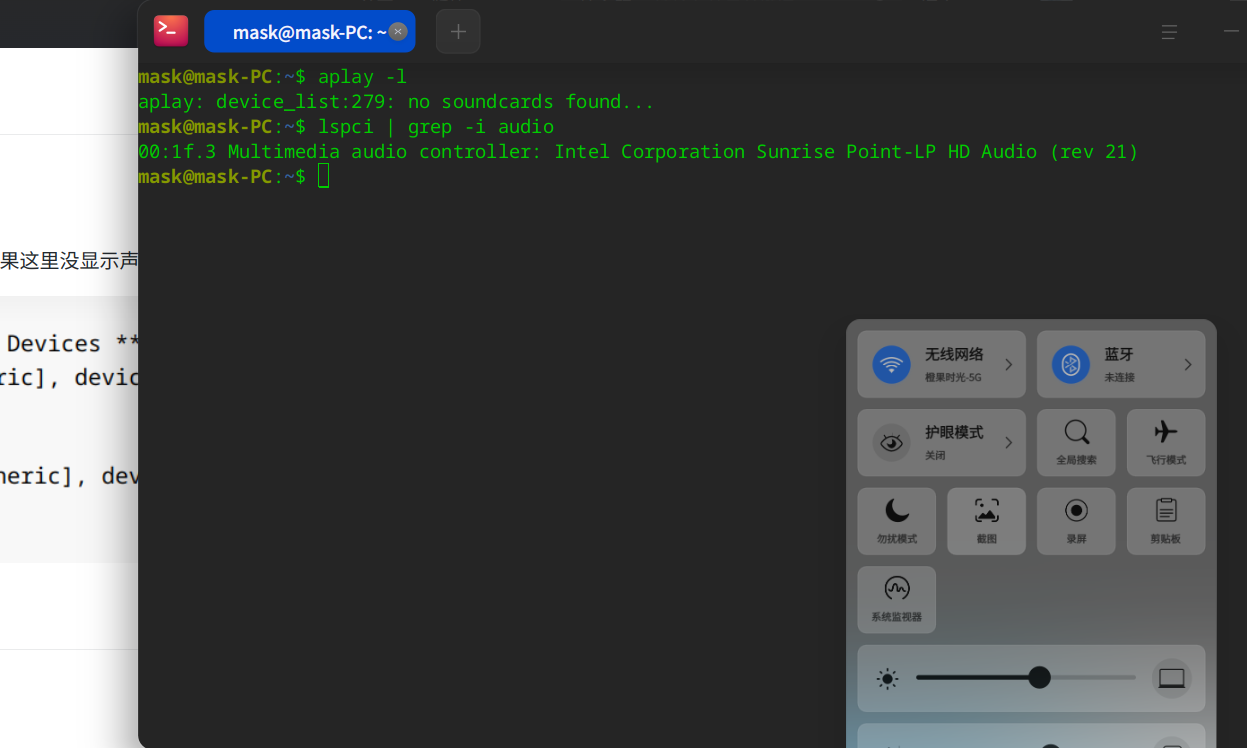1247x748 pixels.
Task: Click the Intel Sunrise Point-LP HD Audio line
Action: click(x=638, y=152)
